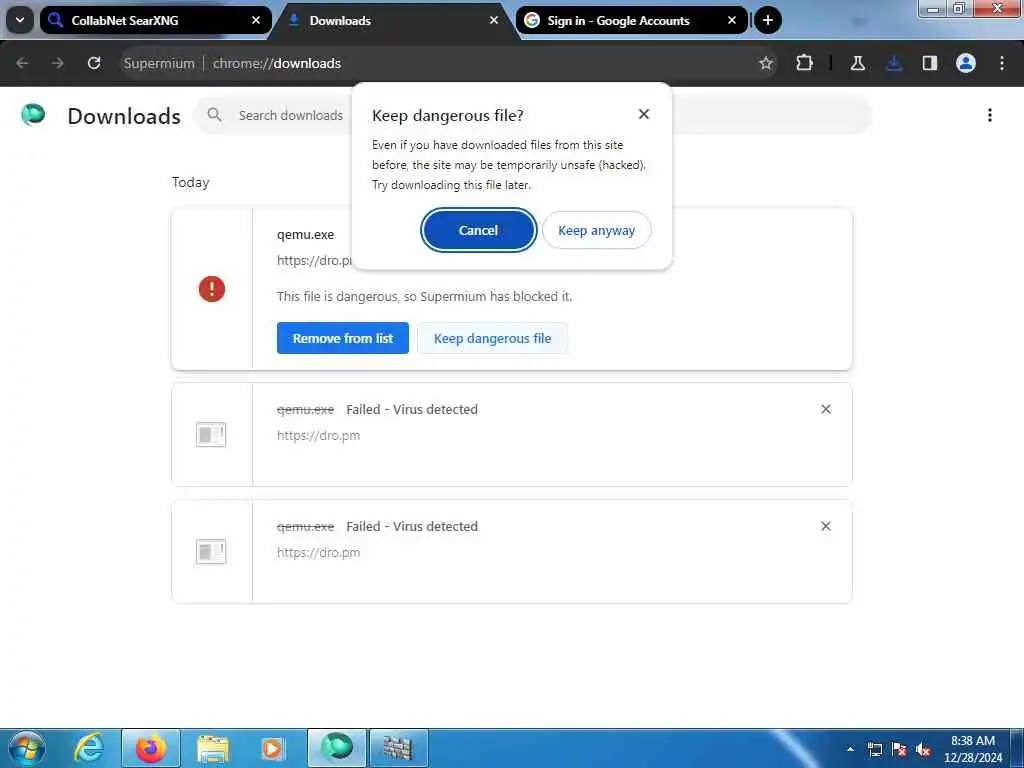Click Remove from list for qemu.exe
This screenshot has height=768, width=1024.
coord(343,338)
